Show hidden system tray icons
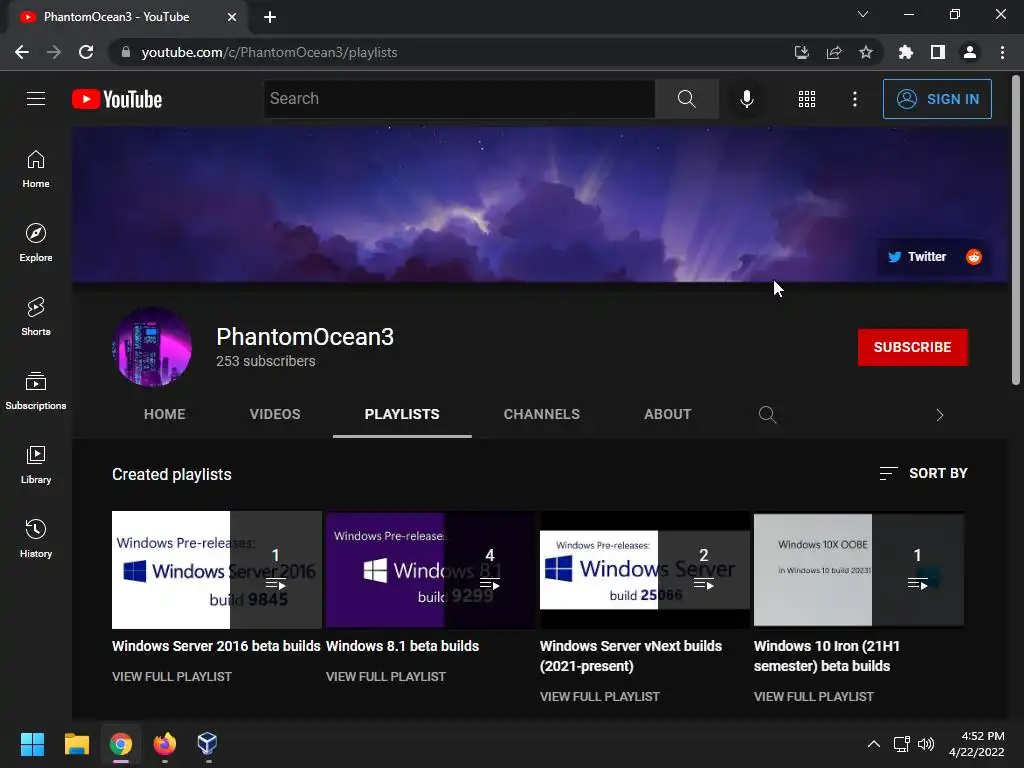 [874, 744]
